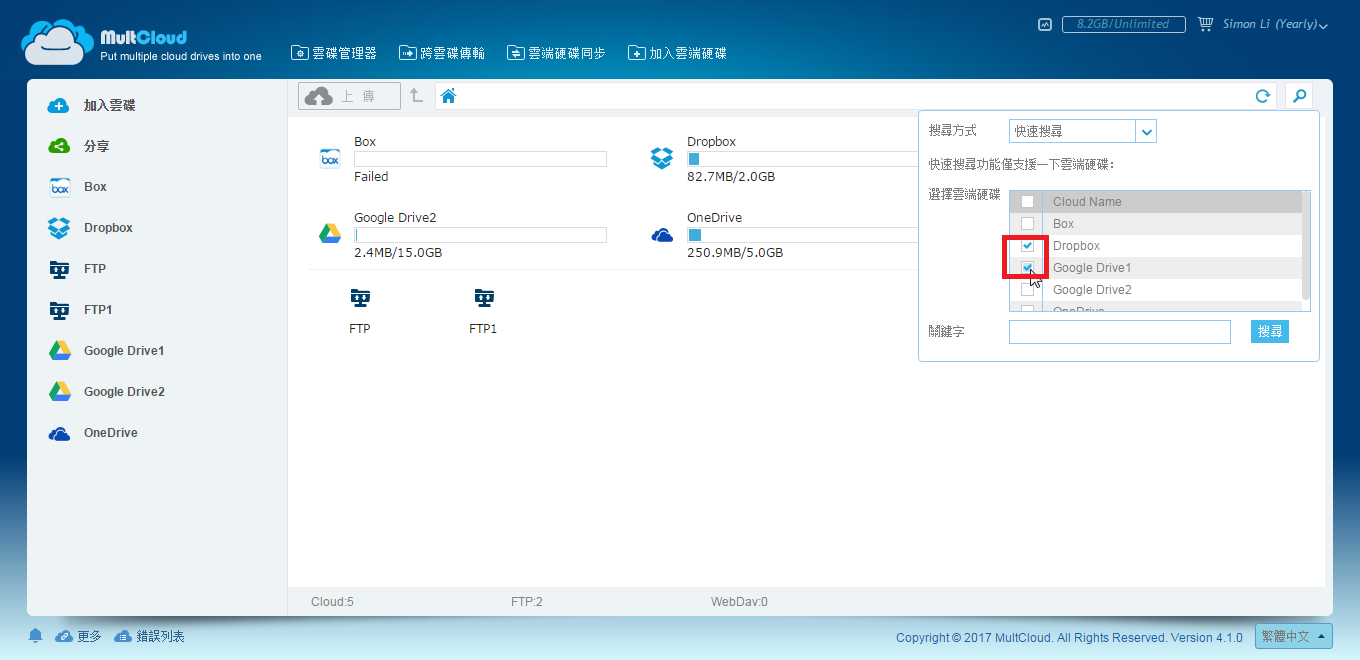This screenshot has width=1360, height=660.
Task: Expand the 搜尋方式 dropdown arrow
Action: pos(1146,131)
